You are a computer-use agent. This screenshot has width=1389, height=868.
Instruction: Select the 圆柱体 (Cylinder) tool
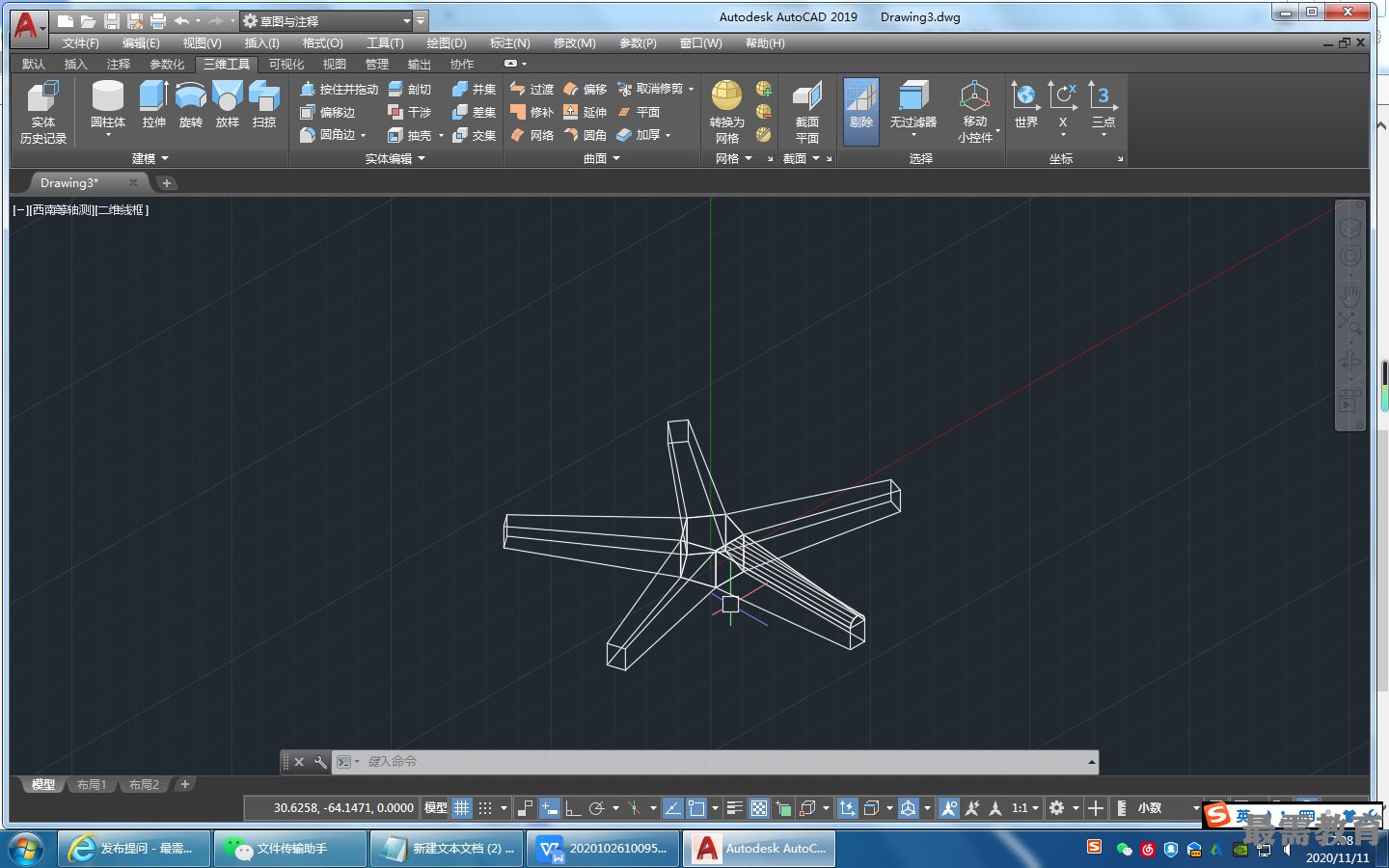tap(108, 104)
